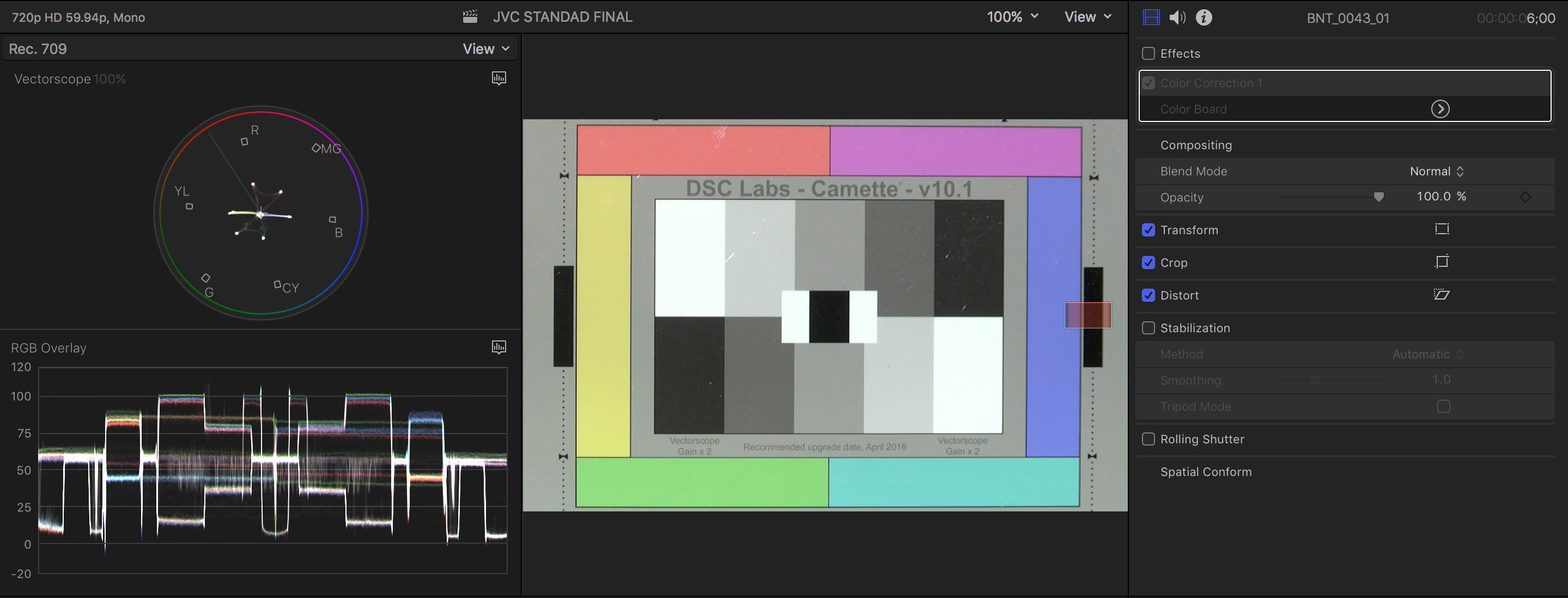Open the viewer zoom percentage dropdown

point(1012,16)
